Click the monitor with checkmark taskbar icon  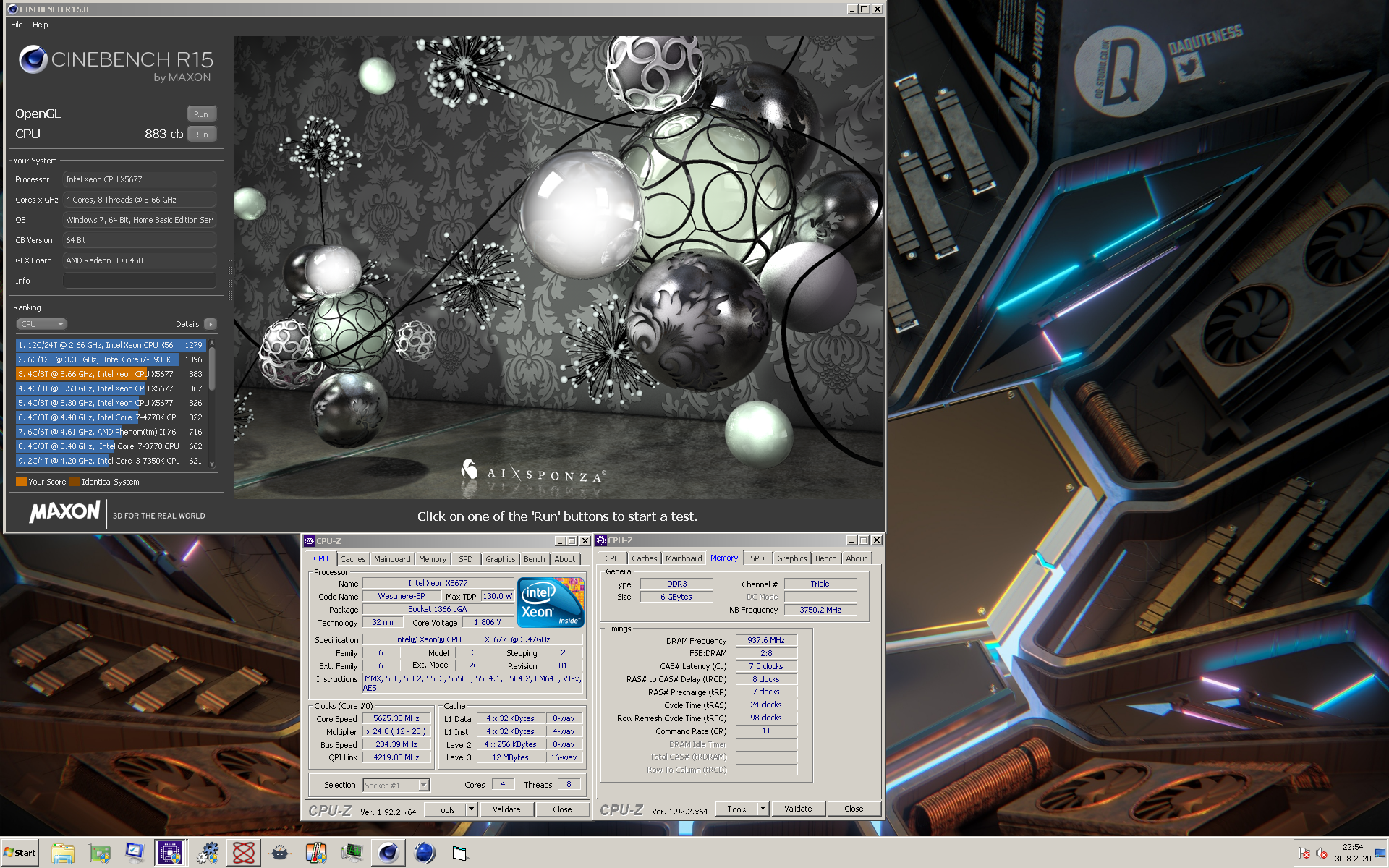point(135,854)
